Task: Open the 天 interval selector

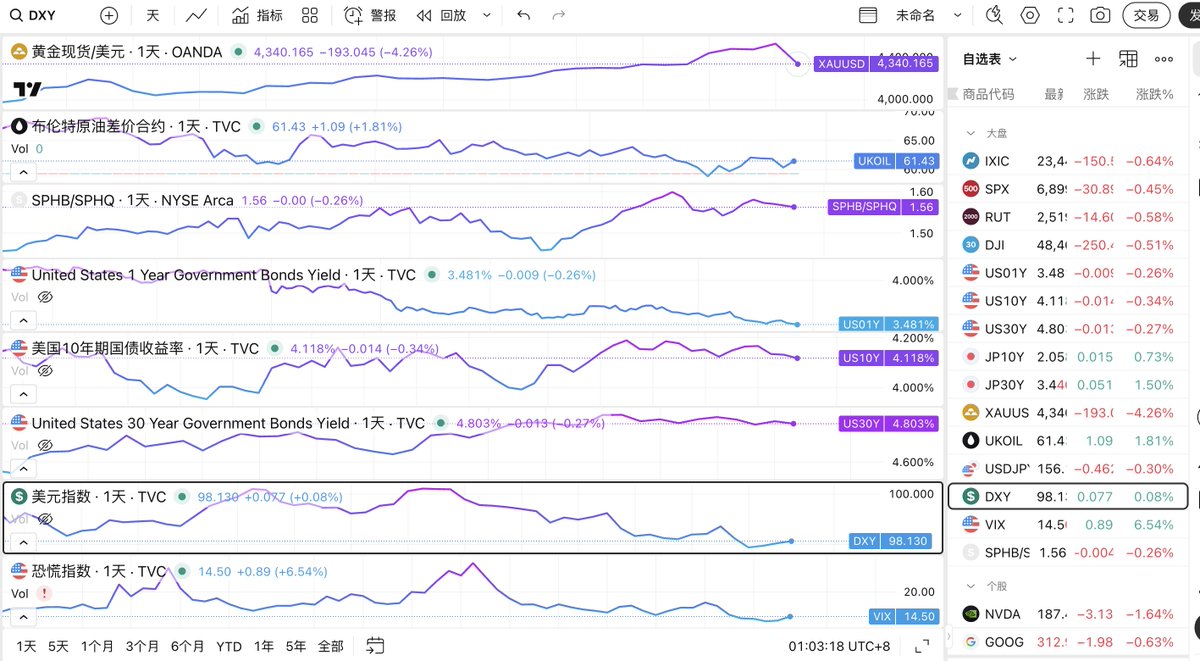Action: 153,15
